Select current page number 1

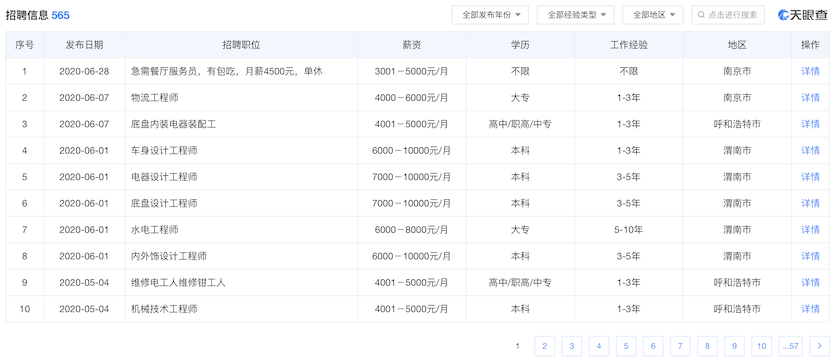518,346
